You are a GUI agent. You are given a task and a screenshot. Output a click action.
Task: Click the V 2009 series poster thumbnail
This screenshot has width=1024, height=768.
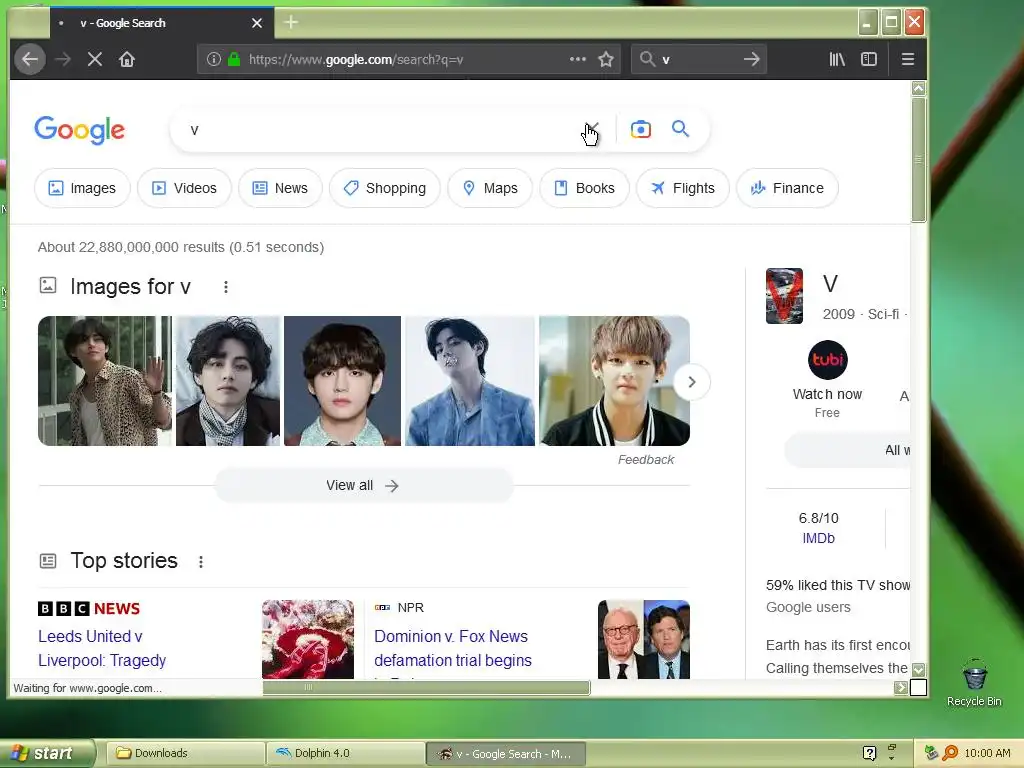[784, 296]
